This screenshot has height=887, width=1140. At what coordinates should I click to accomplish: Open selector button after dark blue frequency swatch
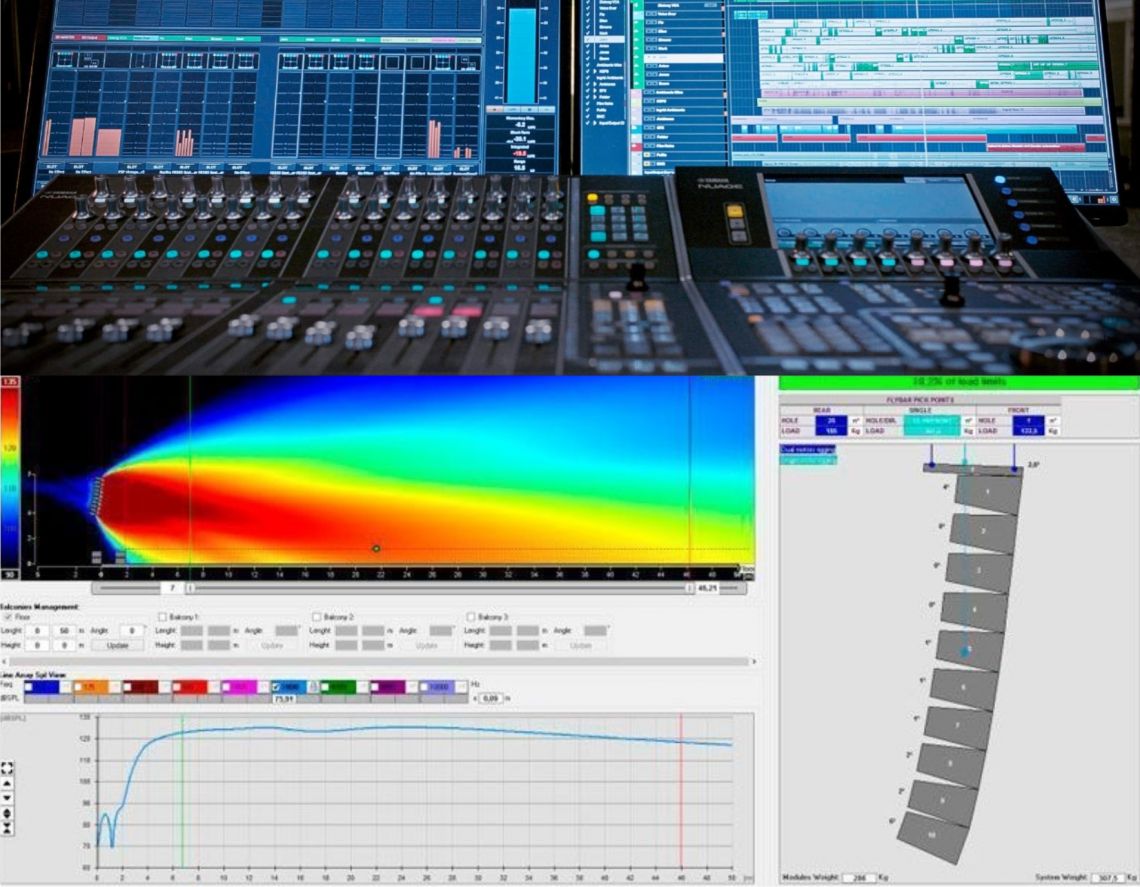coord(65,687)
